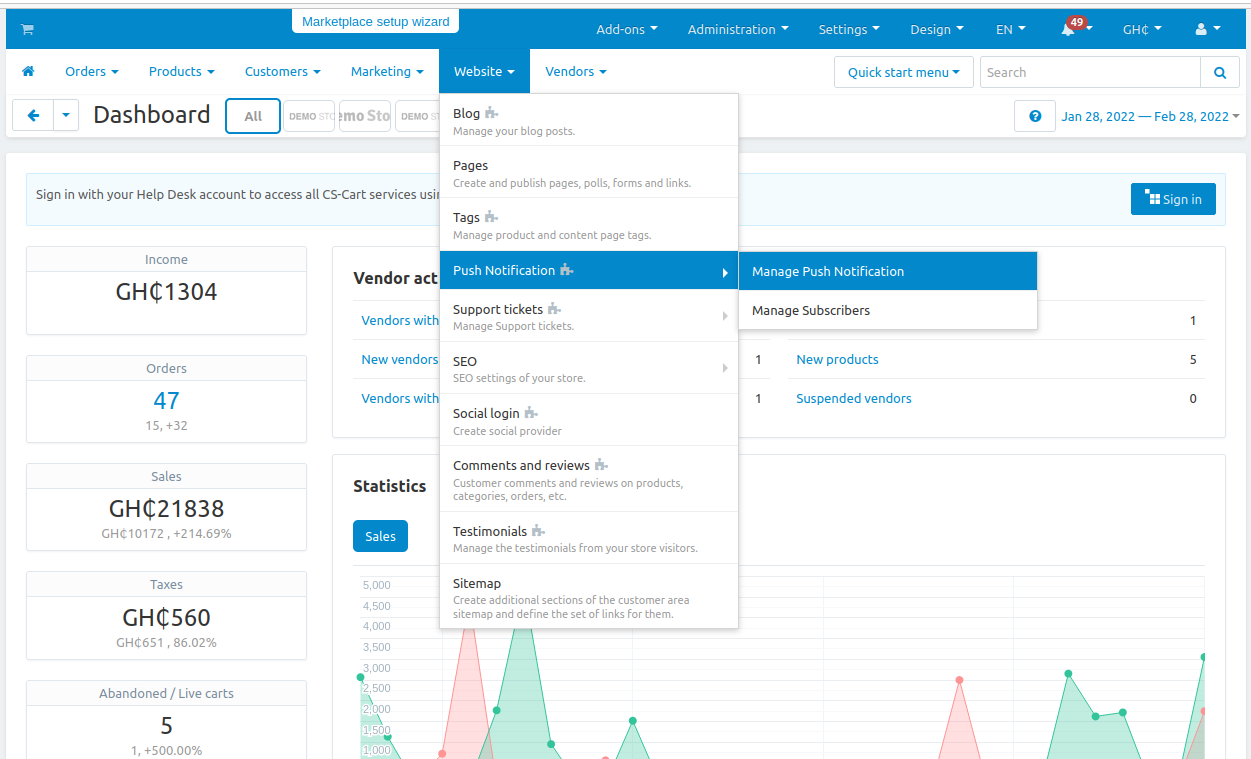
Task: Open the help question mark icon
Action: pos(1034,116)
